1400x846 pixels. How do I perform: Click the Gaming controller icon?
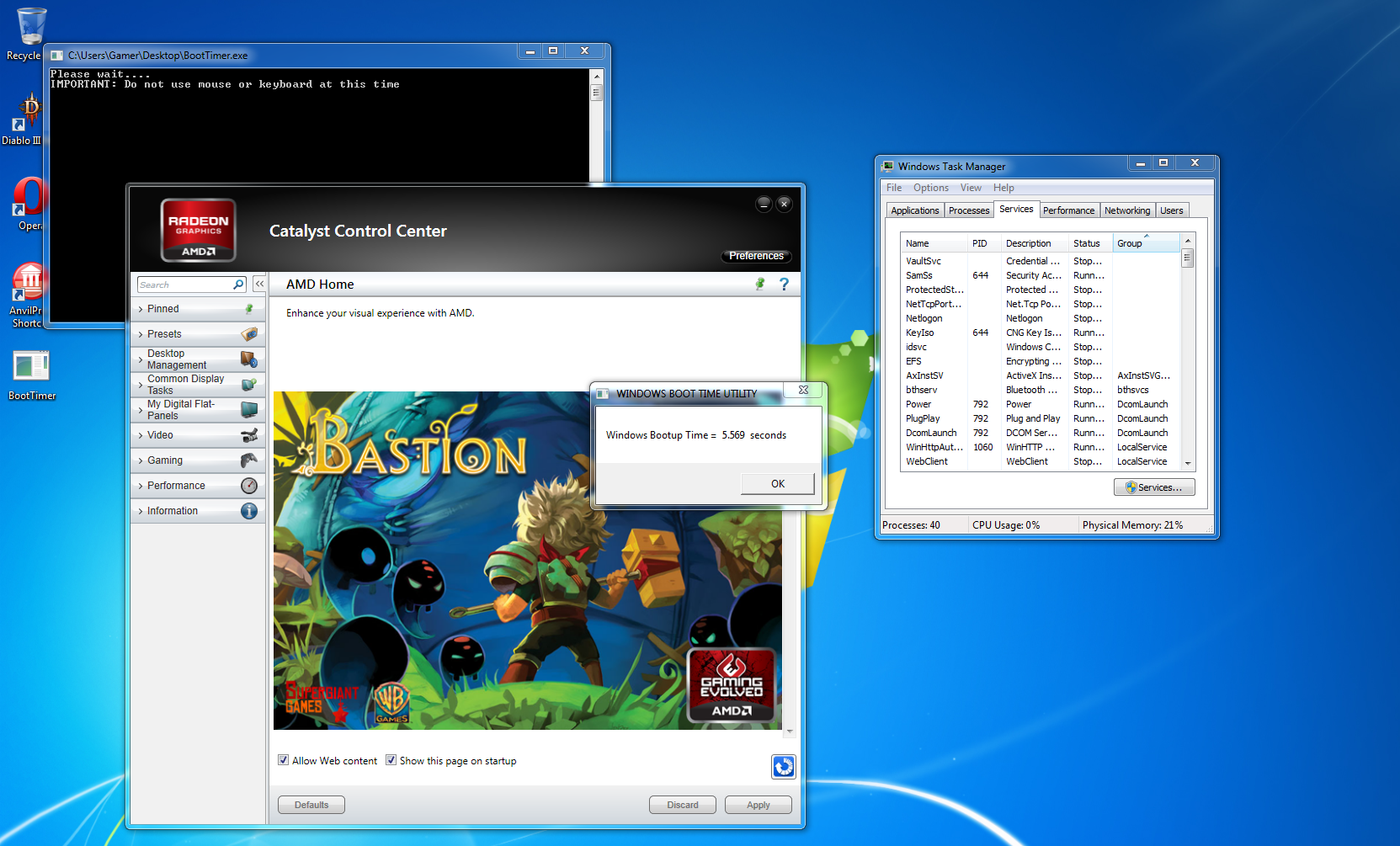coord(249,460)
